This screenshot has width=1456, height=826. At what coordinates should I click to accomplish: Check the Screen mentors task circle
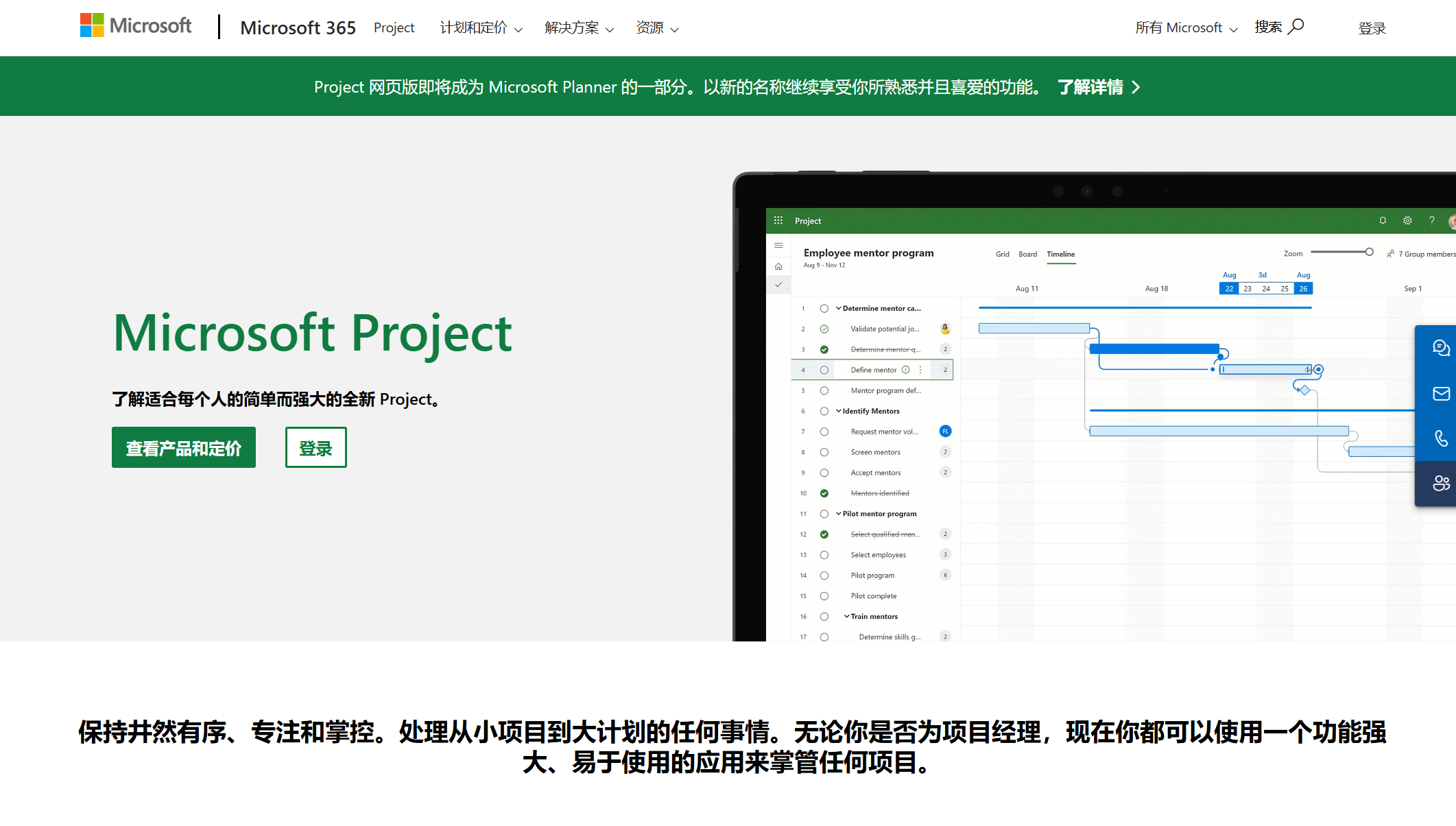[824, 453]
